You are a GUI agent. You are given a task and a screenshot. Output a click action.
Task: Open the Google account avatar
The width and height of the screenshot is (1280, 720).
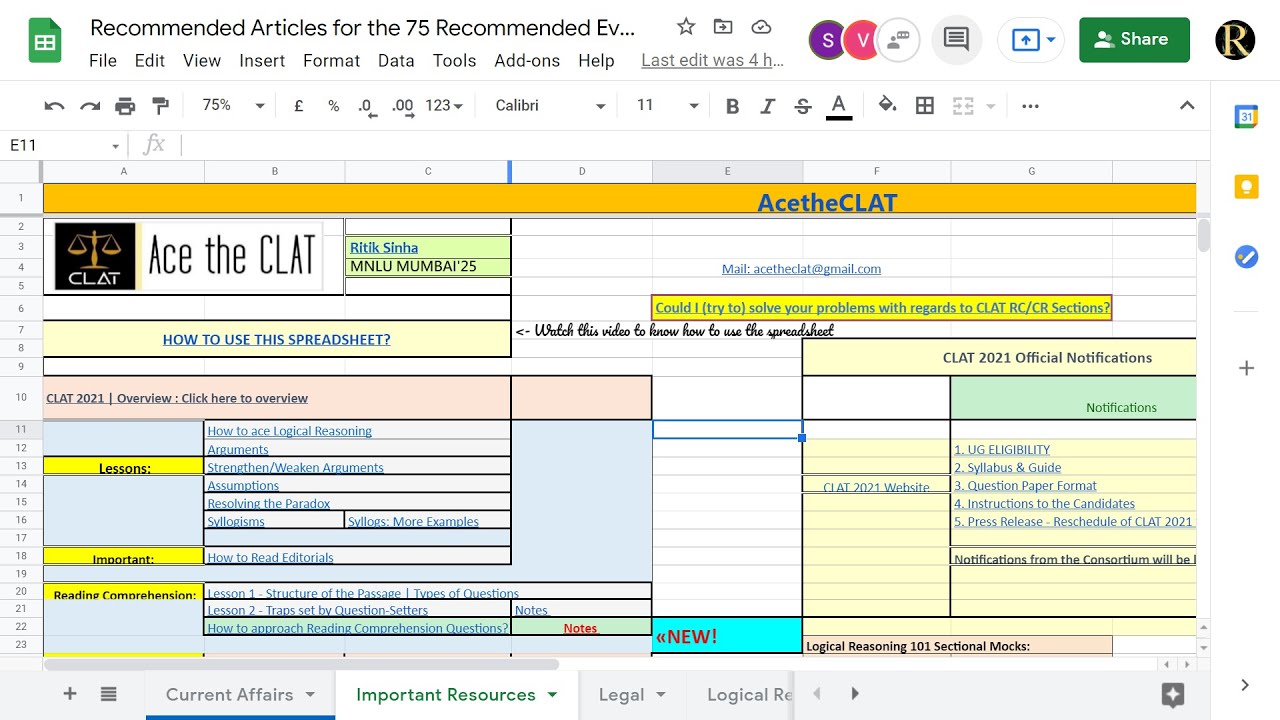coord(1235,40)
